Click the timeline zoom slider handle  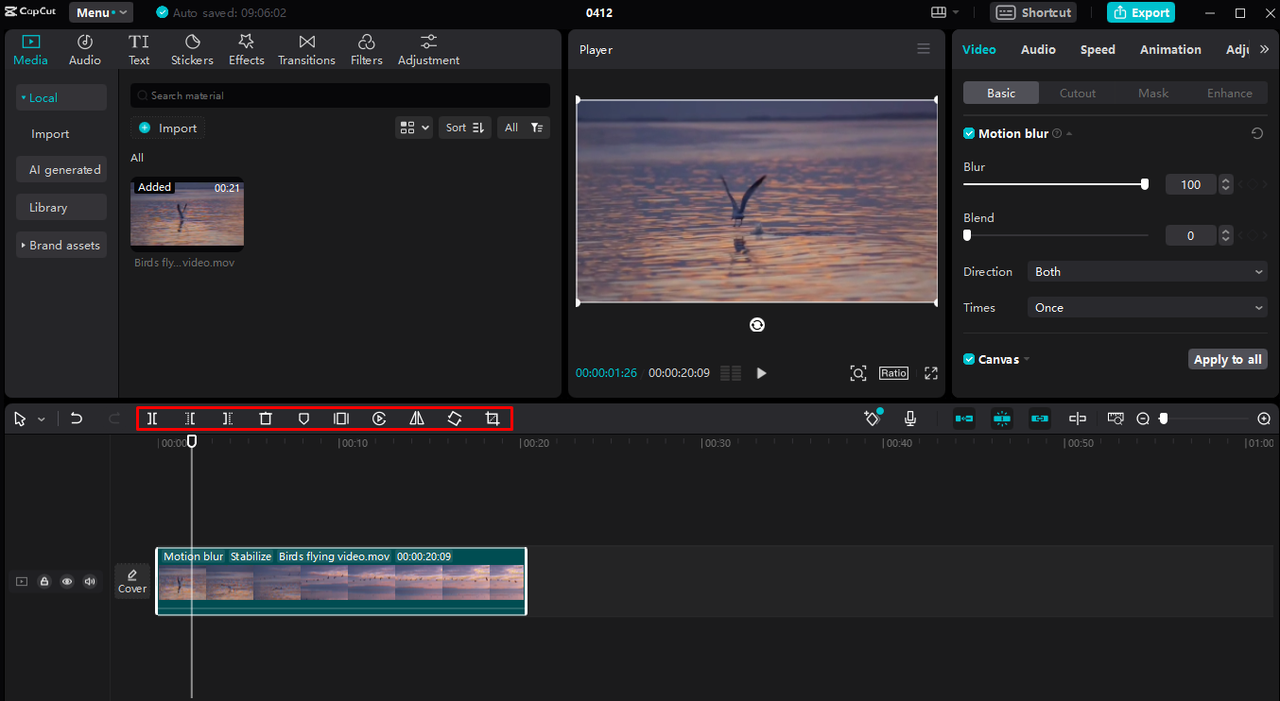point(1164,419)
